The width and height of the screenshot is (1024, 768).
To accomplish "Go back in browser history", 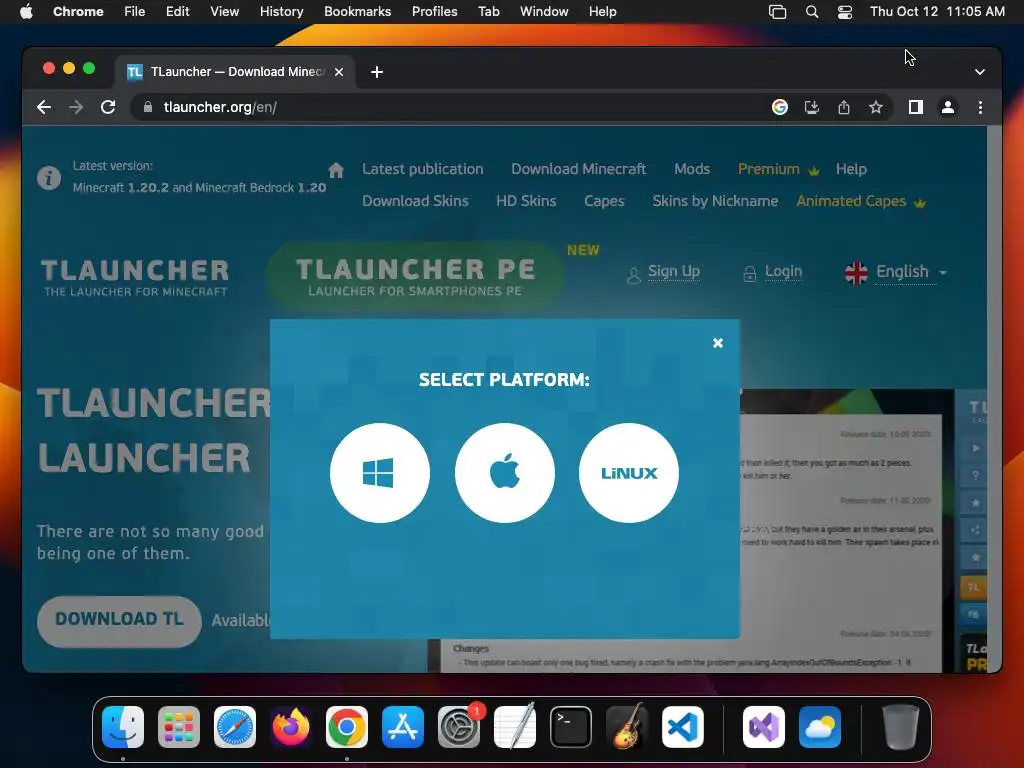I will [x=44, y=107].
